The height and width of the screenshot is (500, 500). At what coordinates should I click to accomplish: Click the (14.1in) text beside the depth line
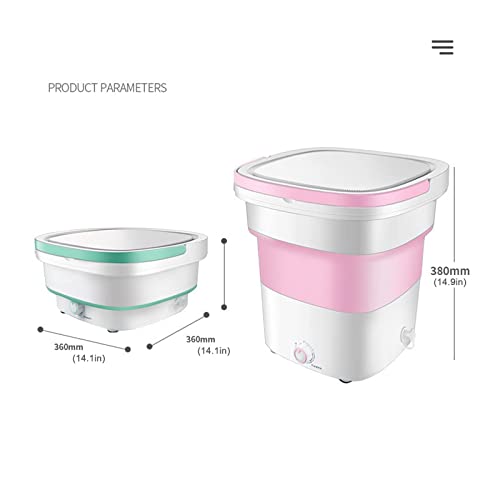pyautogui.click(x=214, y=351)
